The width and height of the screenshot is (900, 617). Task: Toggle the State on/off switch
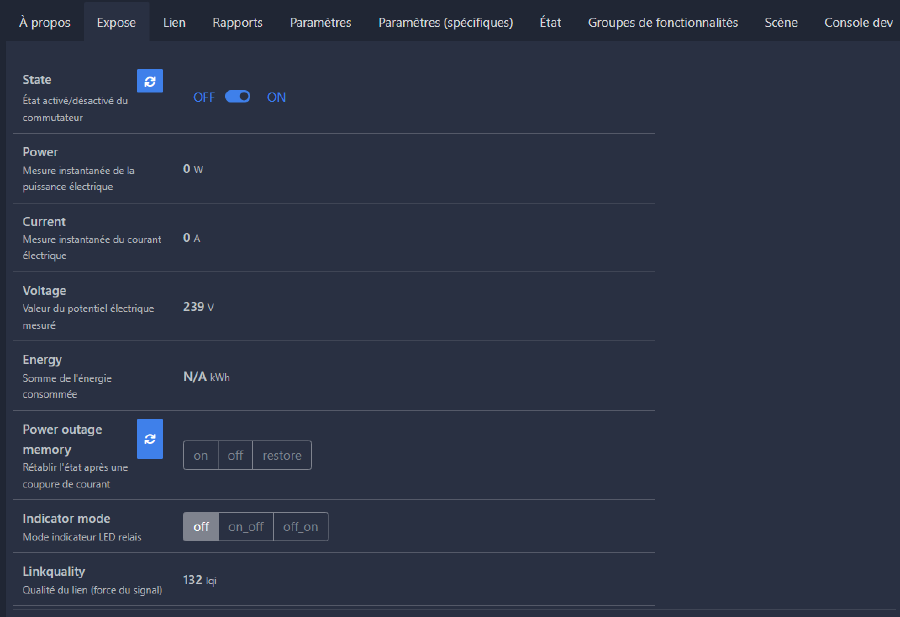tap(238, 97)
